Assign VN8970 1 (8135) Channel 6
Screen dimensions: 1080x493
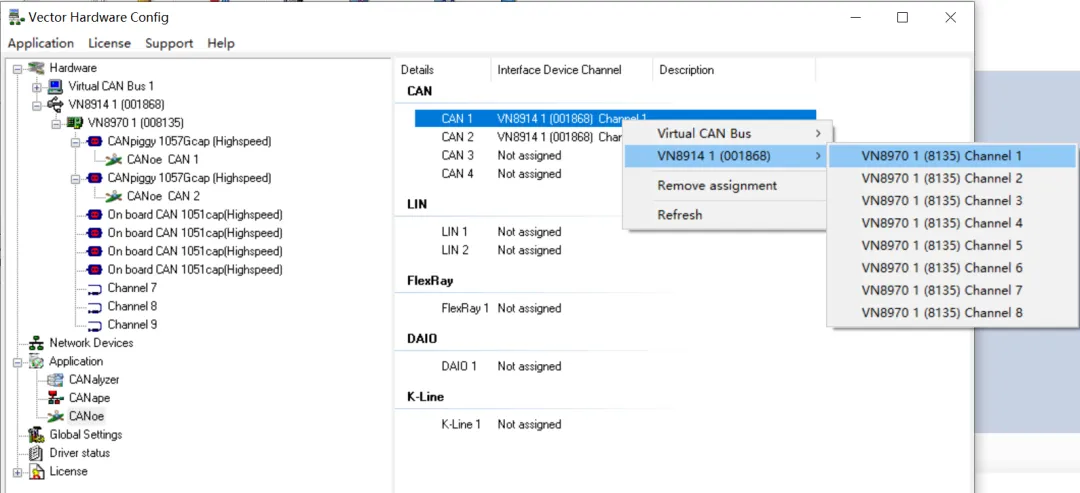click(952, 268)
